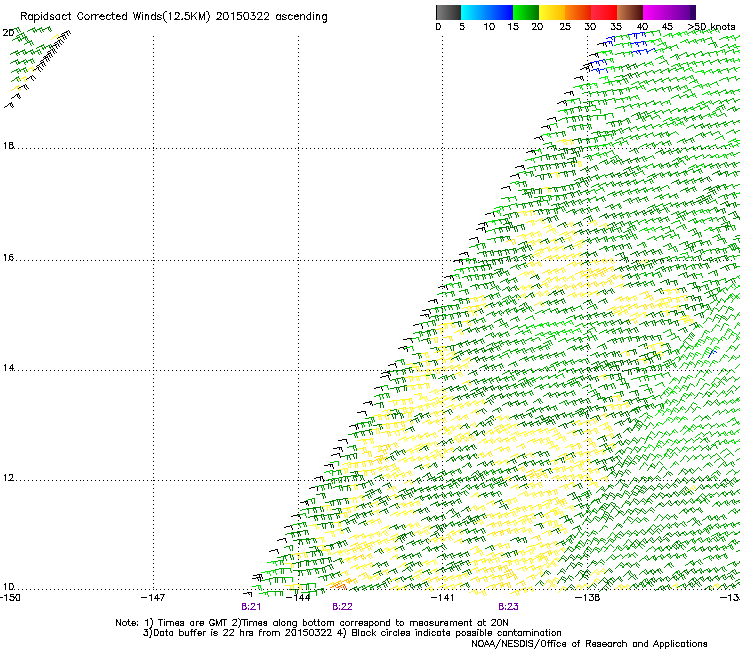The image size is (740, 650).
Task: Click the -147 longitude axis label
Action: click(x=153, y=598)
